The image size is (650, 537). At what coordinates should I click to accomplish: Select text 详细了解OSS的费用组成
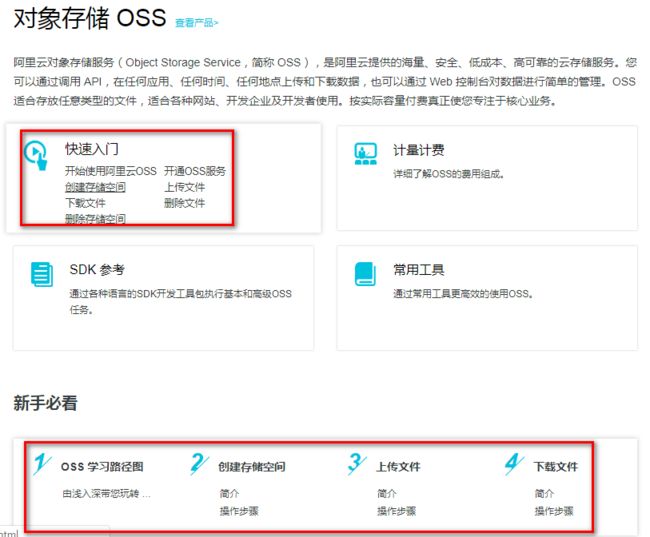[x=449, y=174]
